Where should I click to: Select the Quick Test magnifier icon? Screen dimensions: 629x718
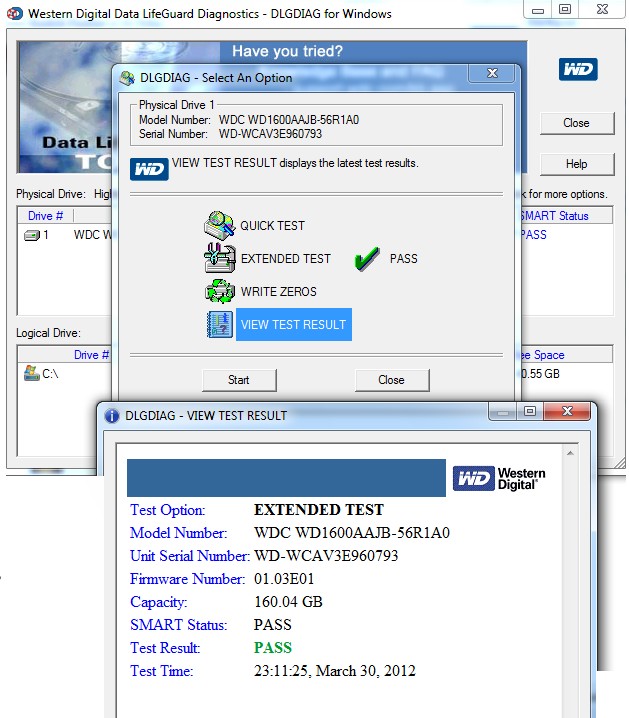220,225
